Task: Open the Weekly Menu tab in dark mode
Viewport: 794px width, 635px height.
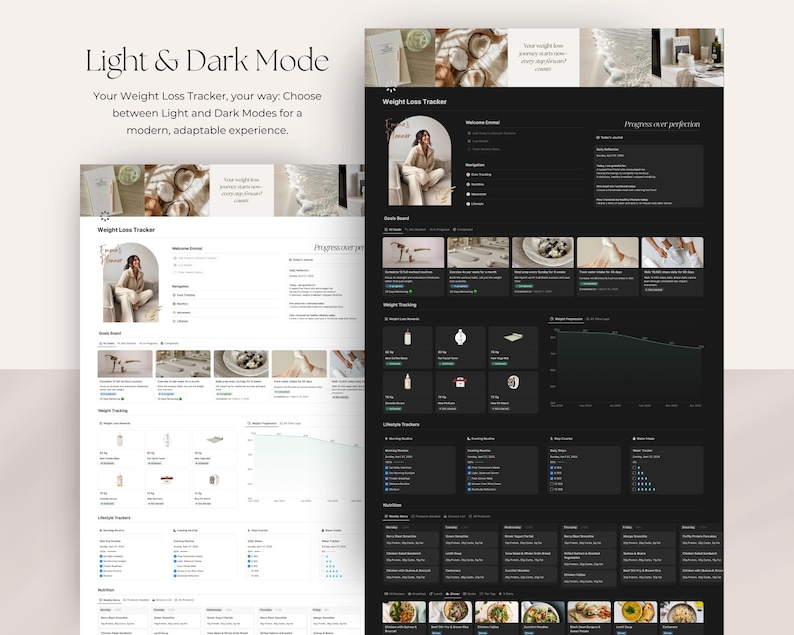Action: tap(396, 516)
